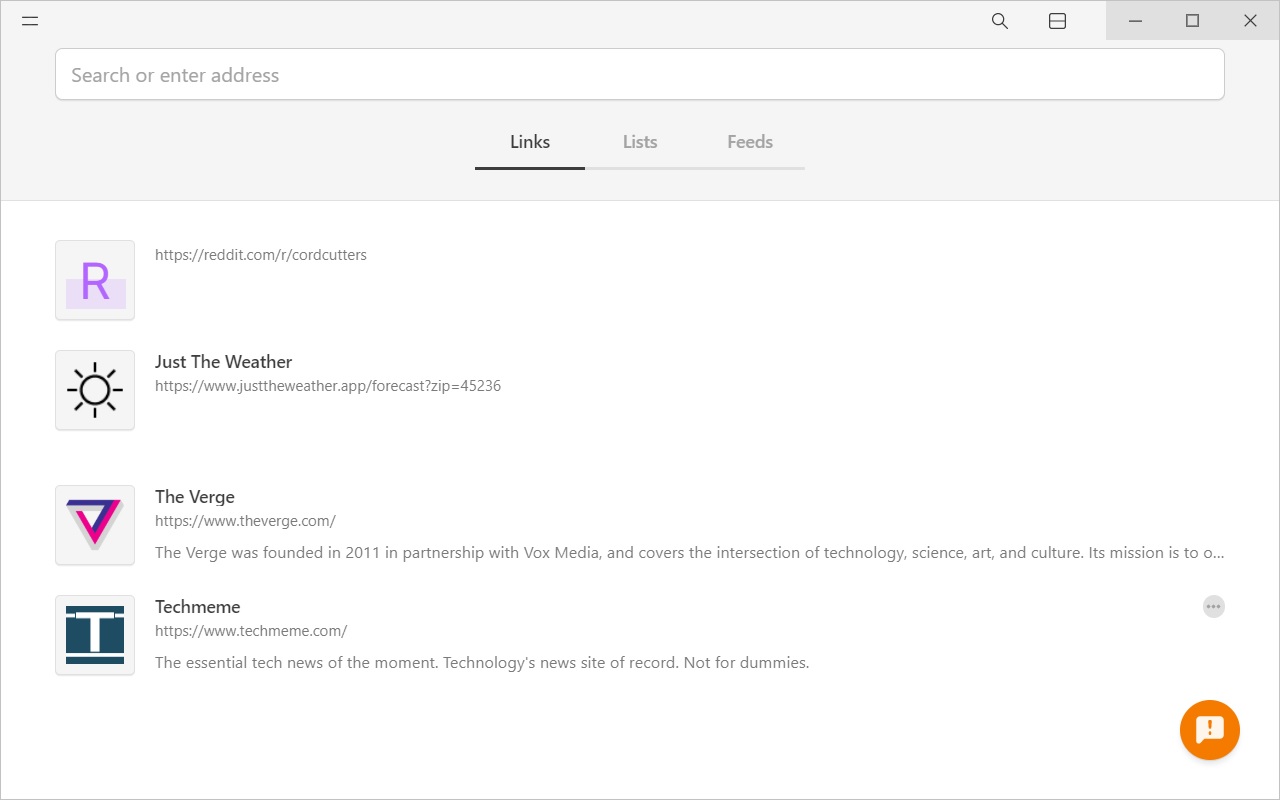Switch to the Feeds tab
This screenshot has height=800, width=1280.
pos(750,142)
